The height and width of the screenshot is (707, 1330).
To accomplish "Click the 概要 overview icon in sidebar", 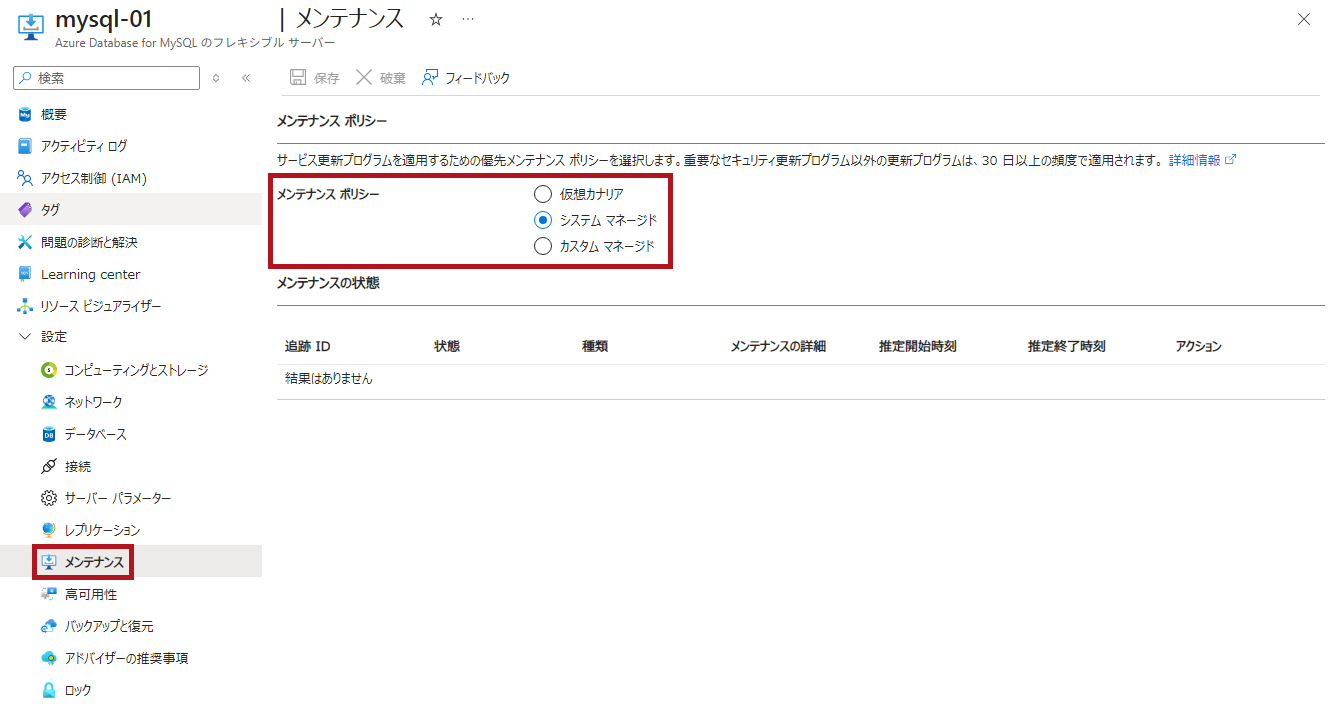I will click(25, 114).
